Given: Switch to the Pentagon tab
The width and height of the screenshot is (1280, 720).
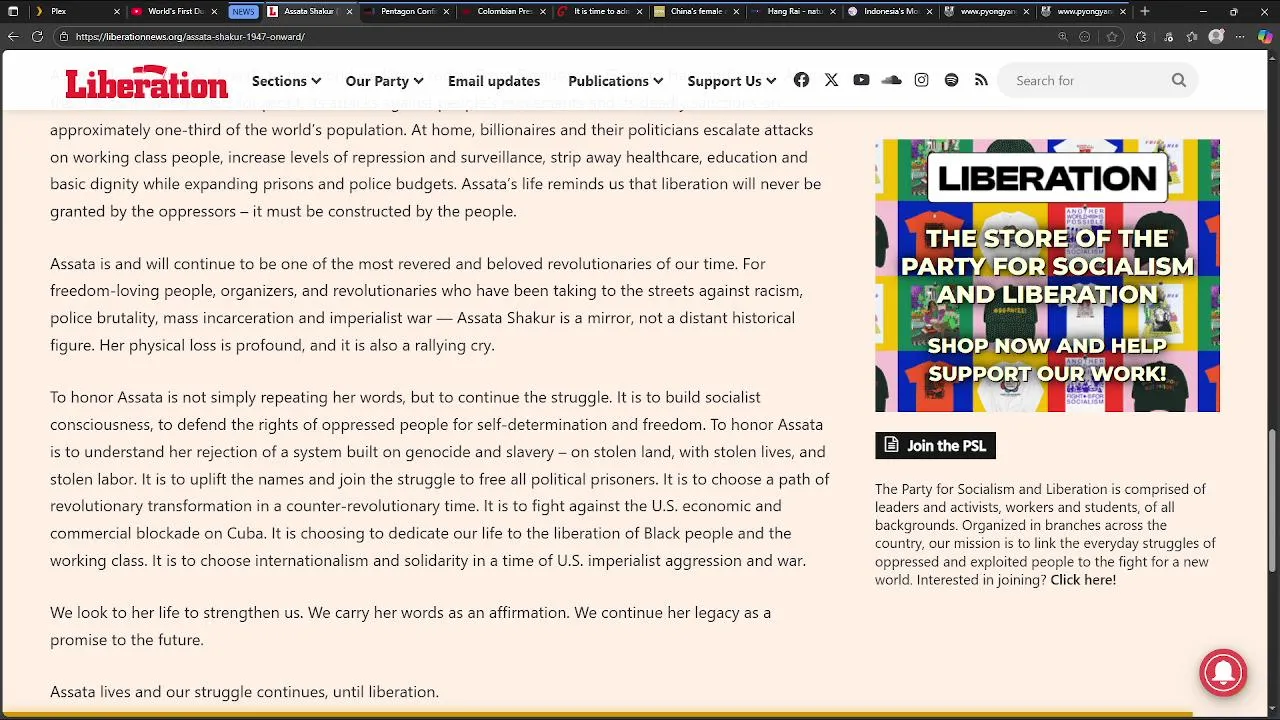Looking at the screenshot, I should click(408, 11).
